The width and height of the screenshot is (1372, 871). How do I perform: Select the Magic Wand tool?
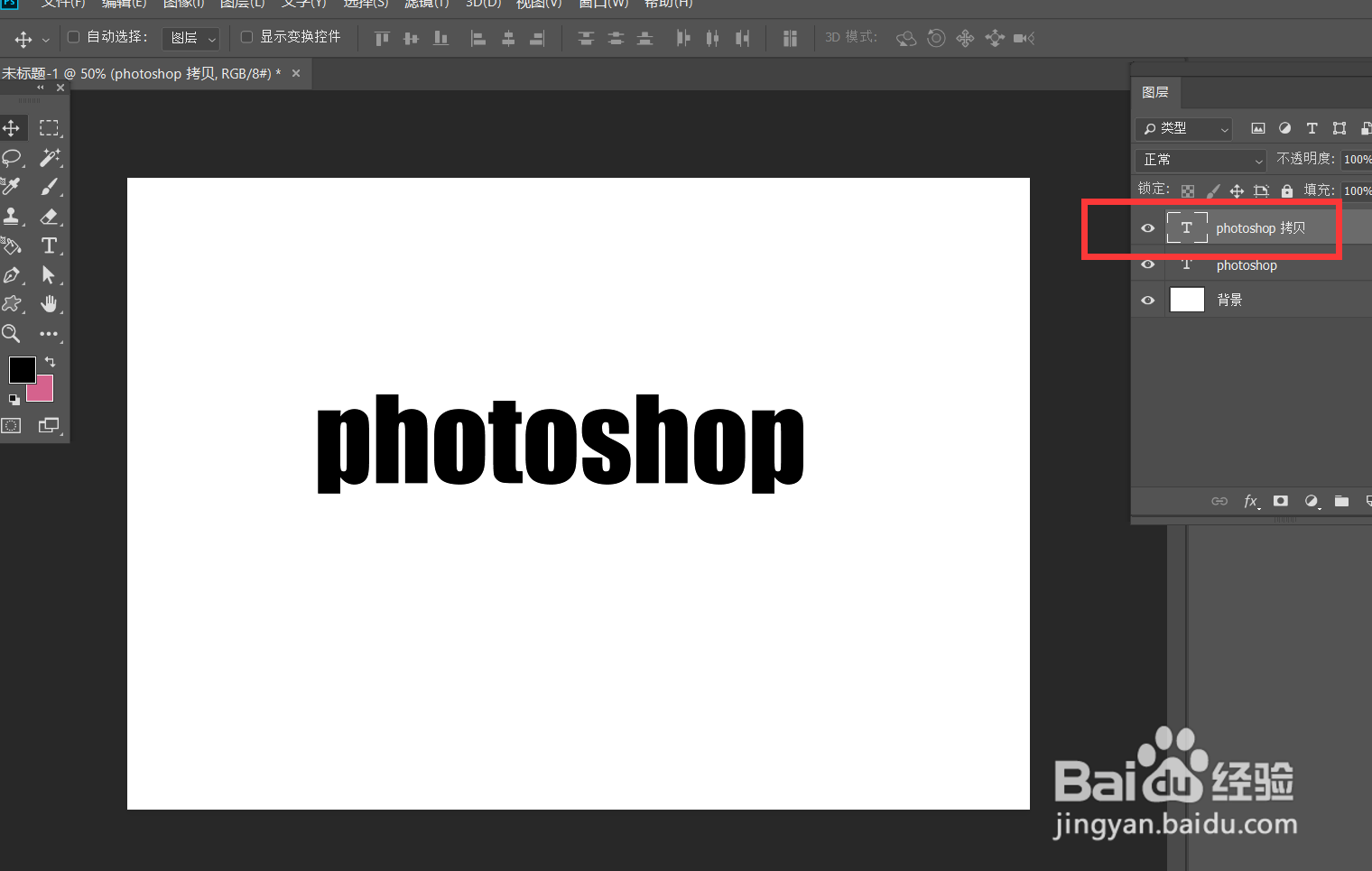[x=49, y=158]
